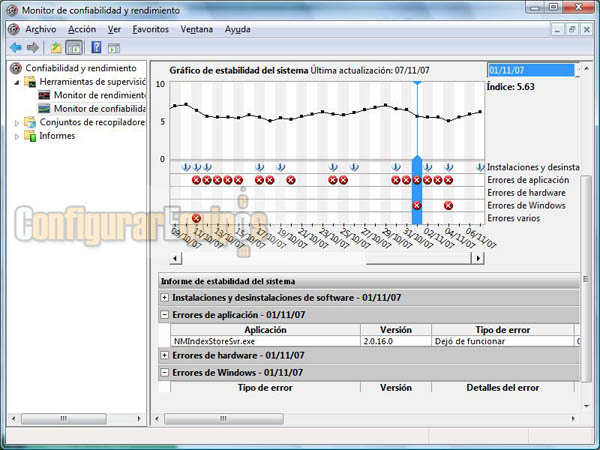Click the Errores de Windows row label

[526, 205]
